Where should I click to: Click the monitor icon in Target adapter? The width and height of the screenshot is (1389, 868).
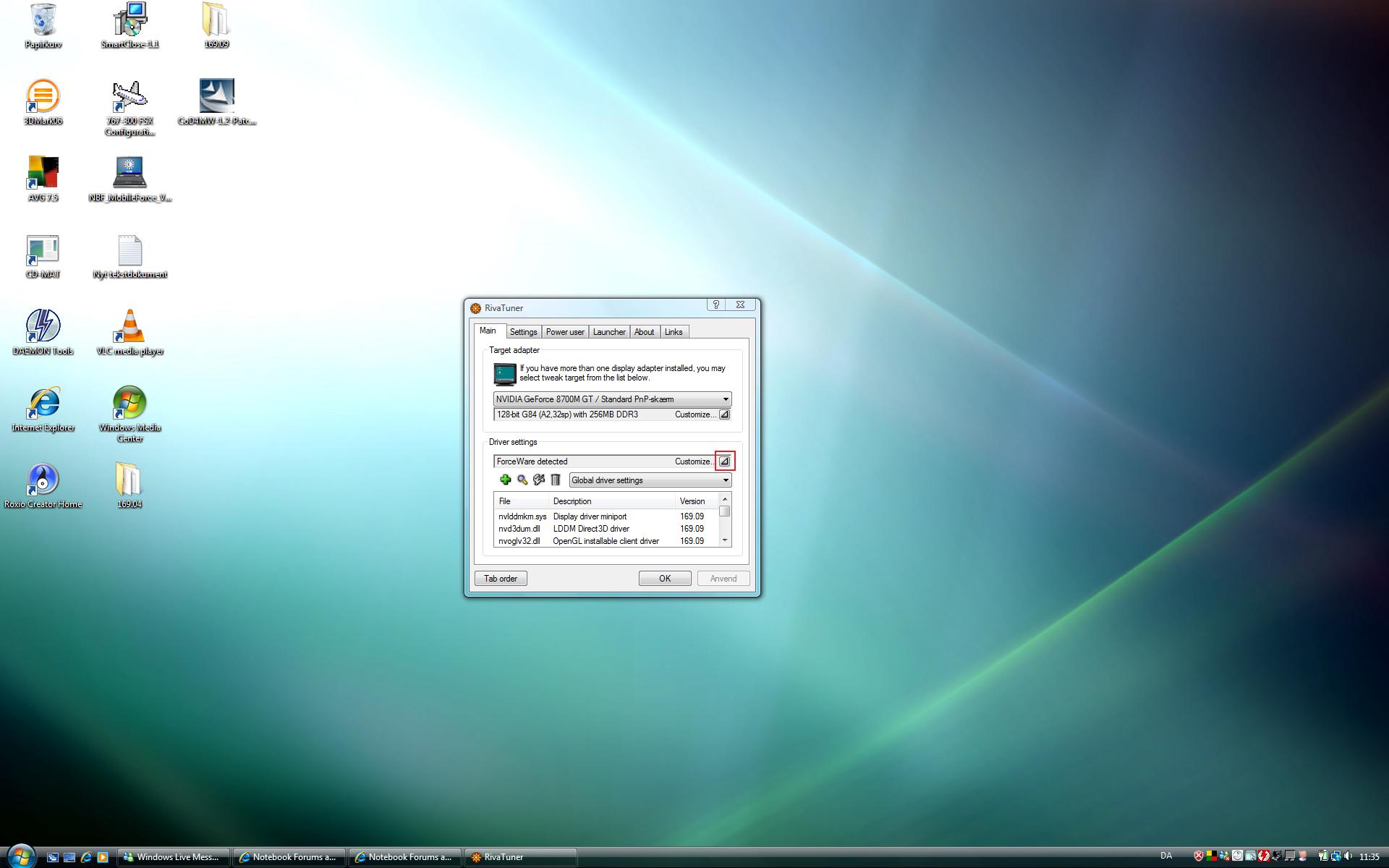[505, 374]
